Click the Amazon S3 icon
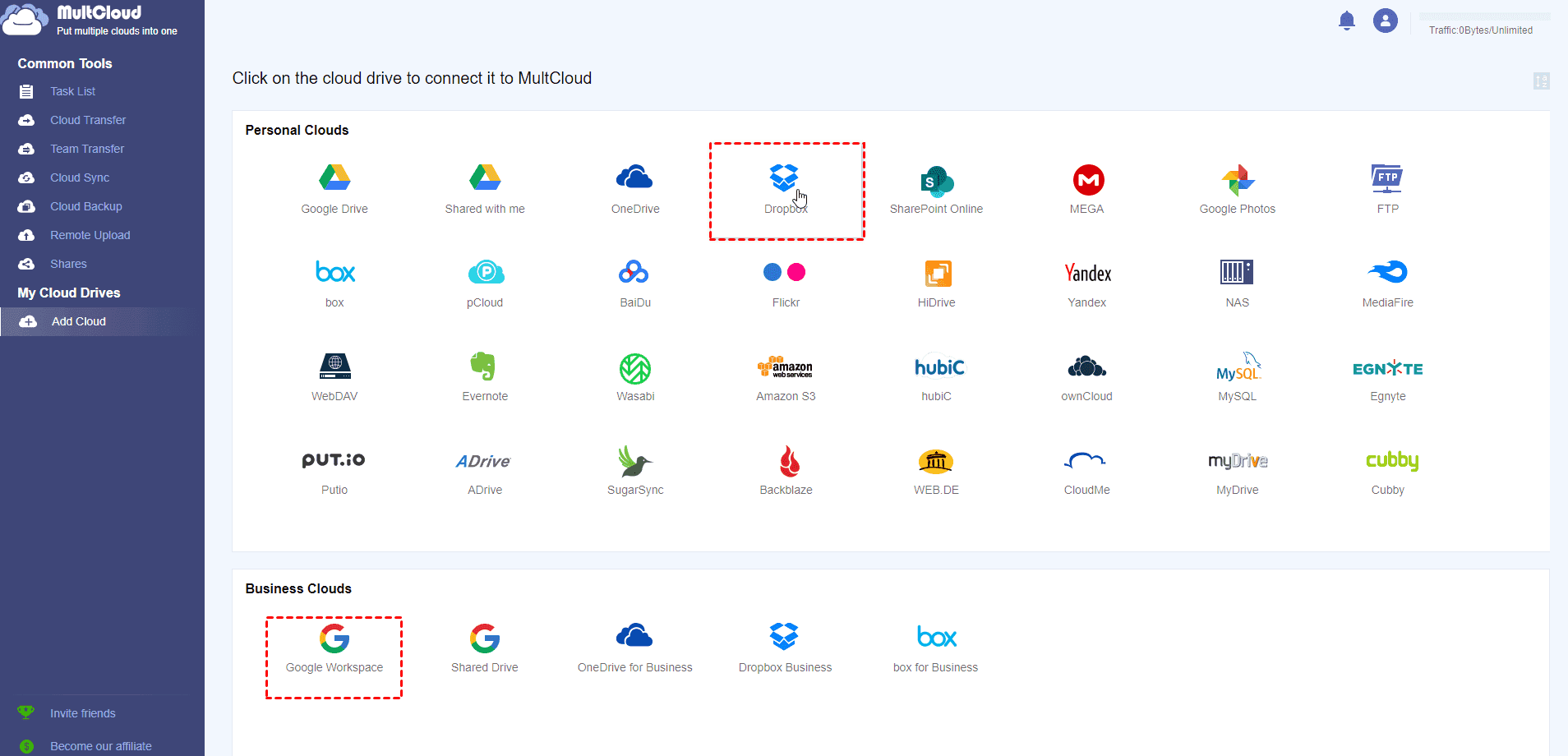 click(x=786, y=368)
